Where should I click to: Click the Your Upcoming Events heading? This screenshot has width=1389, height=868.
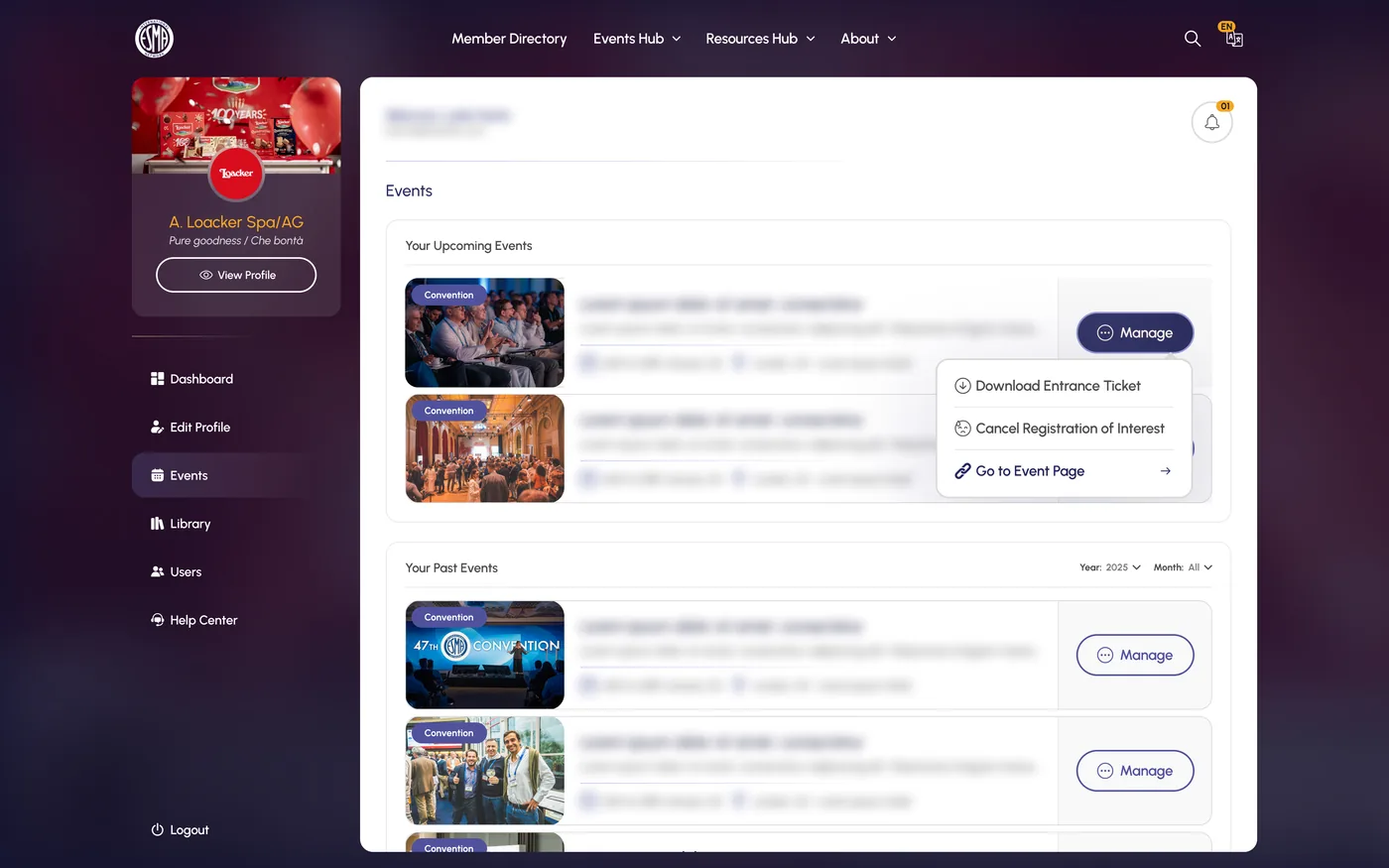tap(468, 245)
